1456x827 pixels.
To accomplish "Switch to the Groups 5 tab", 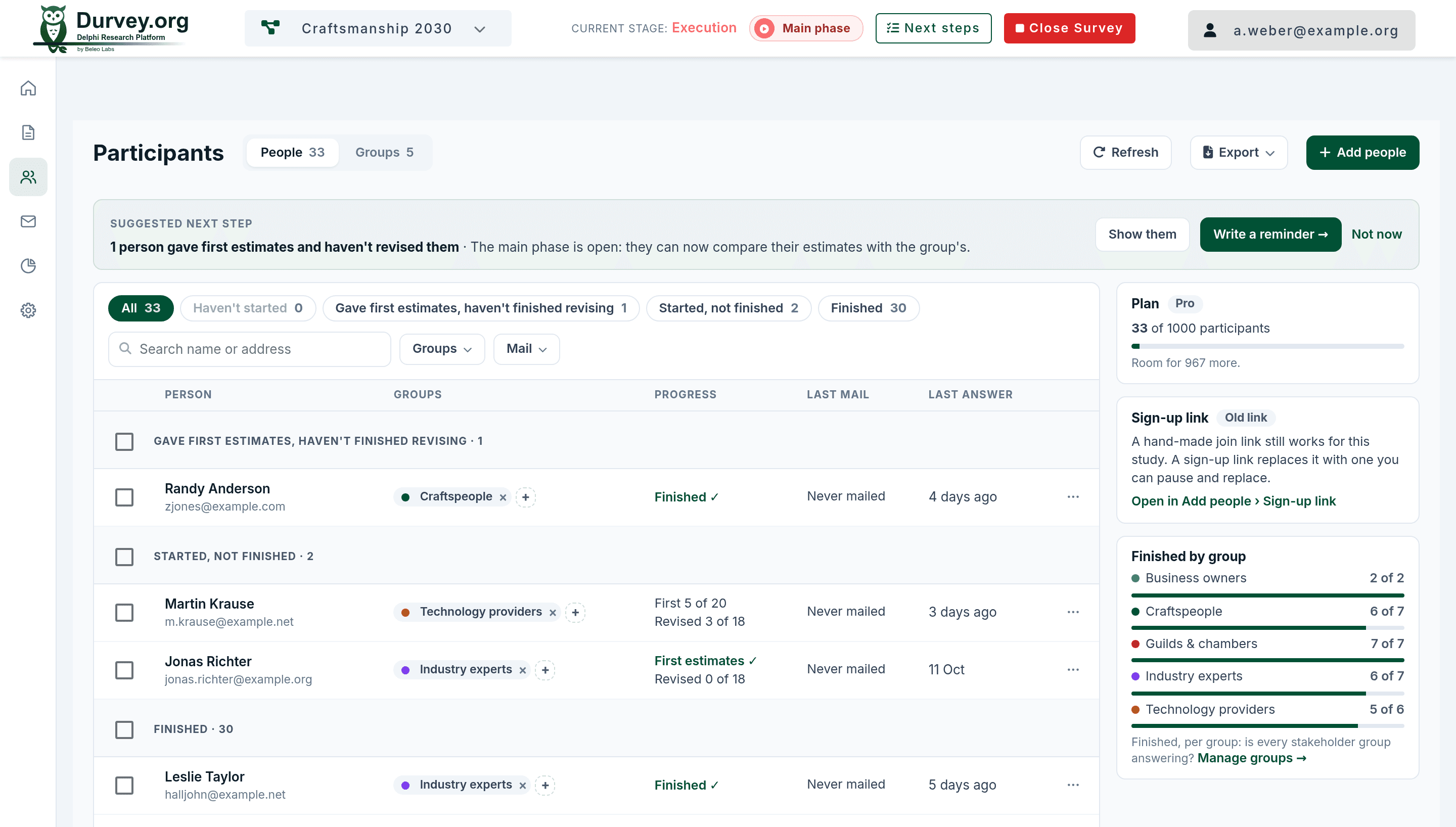I will click(384, 153).
